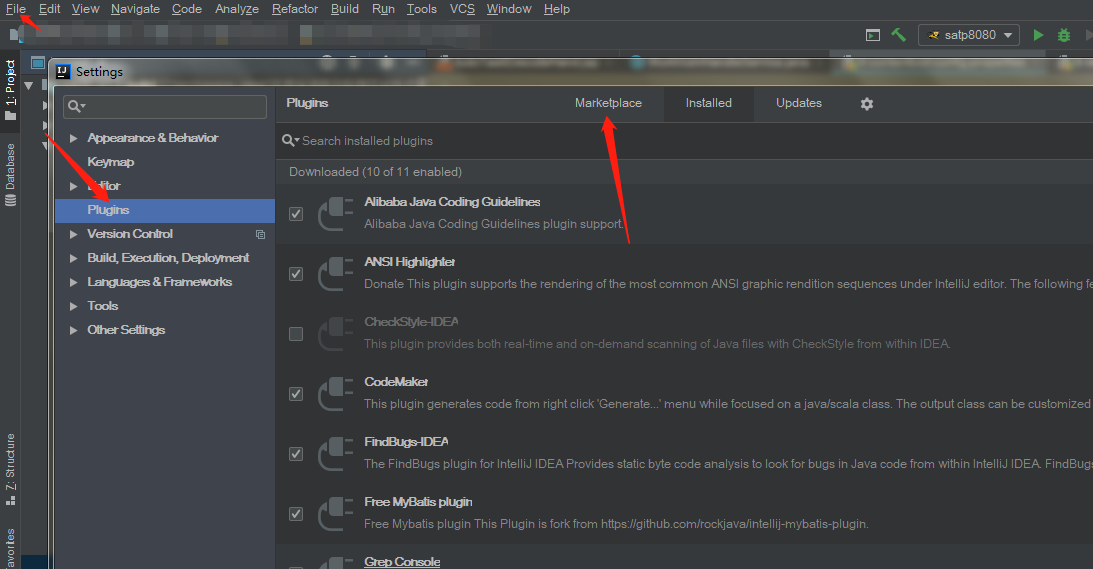Debug satp8080 with the bug icon

[1064, 35]
